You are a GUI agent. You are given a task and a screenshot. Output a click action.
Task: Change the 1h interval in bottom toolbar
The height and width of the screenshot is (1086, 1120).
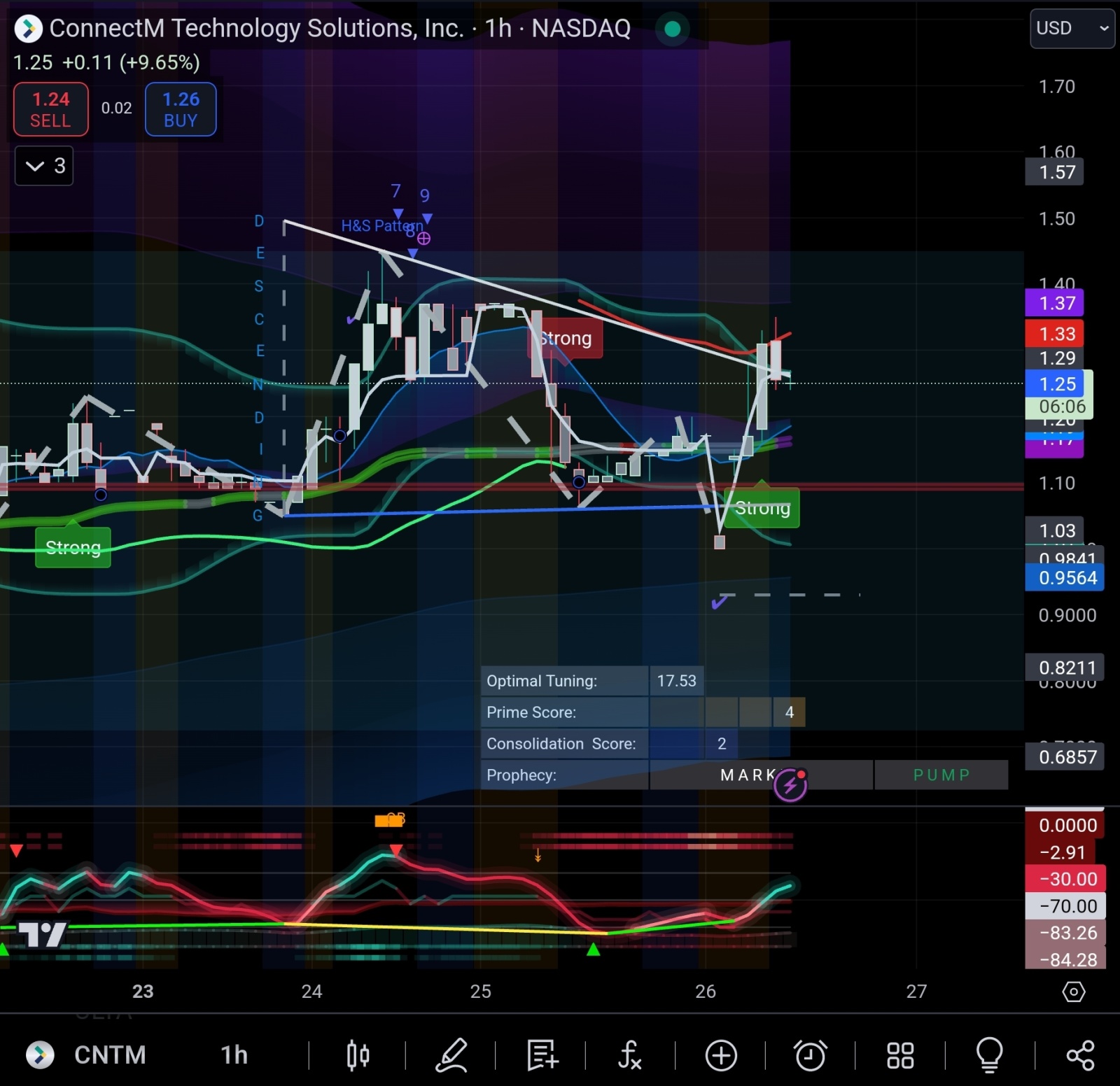[x=234, y=1055]
